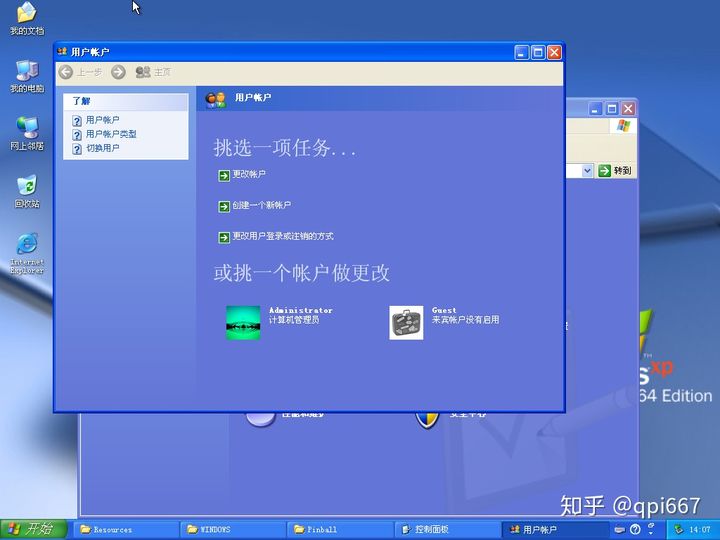Click the 转到 go button in back window
This screenshot has width=720, height=540.
[615, 170]
